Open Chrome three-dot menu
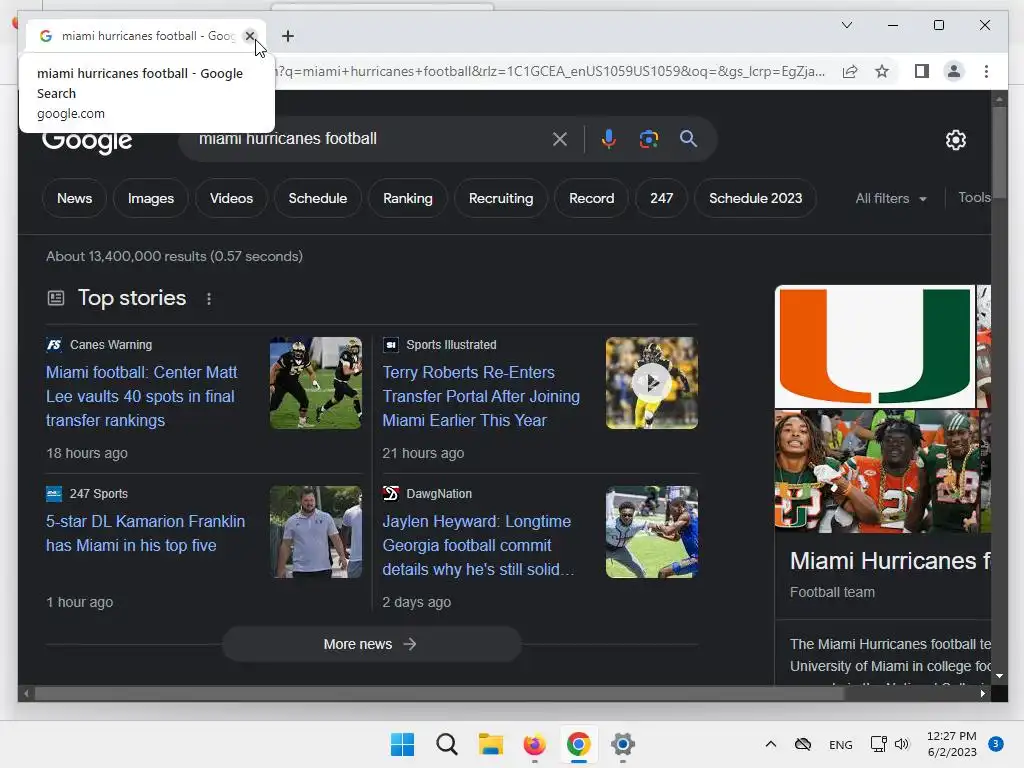 [x=986, y=71]
